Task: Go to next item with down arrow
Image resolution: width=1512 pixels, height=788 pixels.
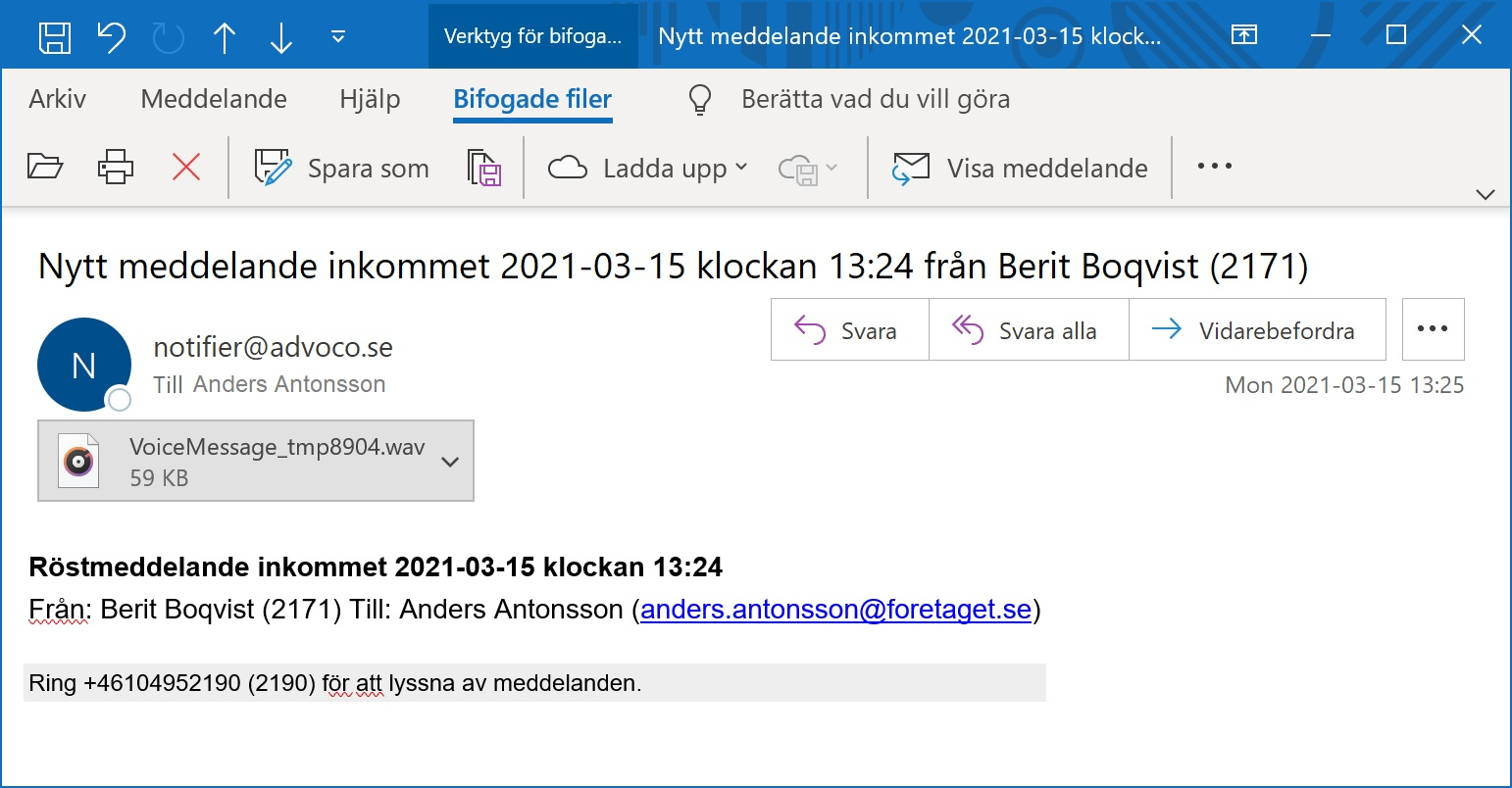Action: tap(281, 37)
